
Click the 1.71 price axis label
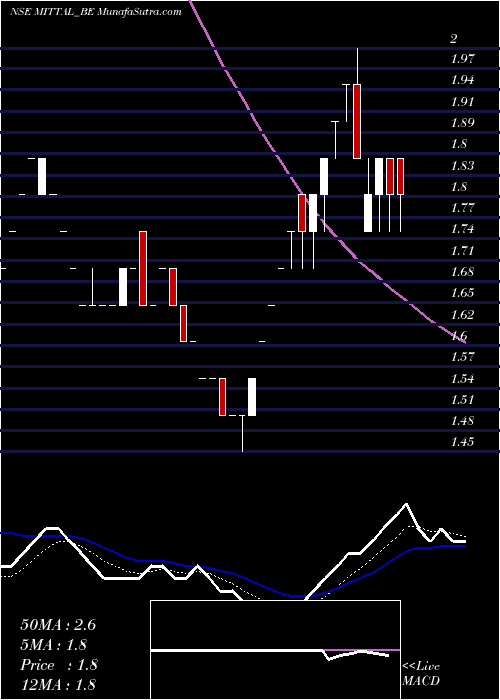tap(462, 251)
